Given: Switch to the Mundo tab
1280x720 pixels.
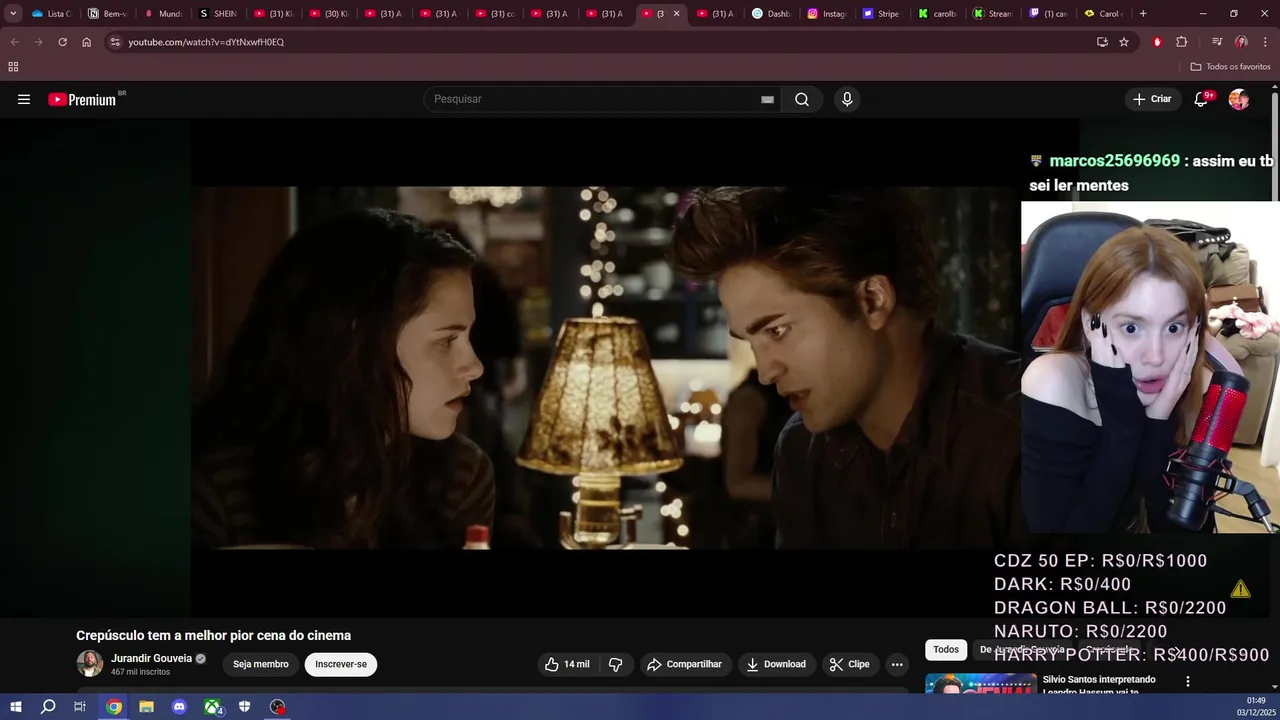Looking at the screenshot, I should click(x=163, y=14).
